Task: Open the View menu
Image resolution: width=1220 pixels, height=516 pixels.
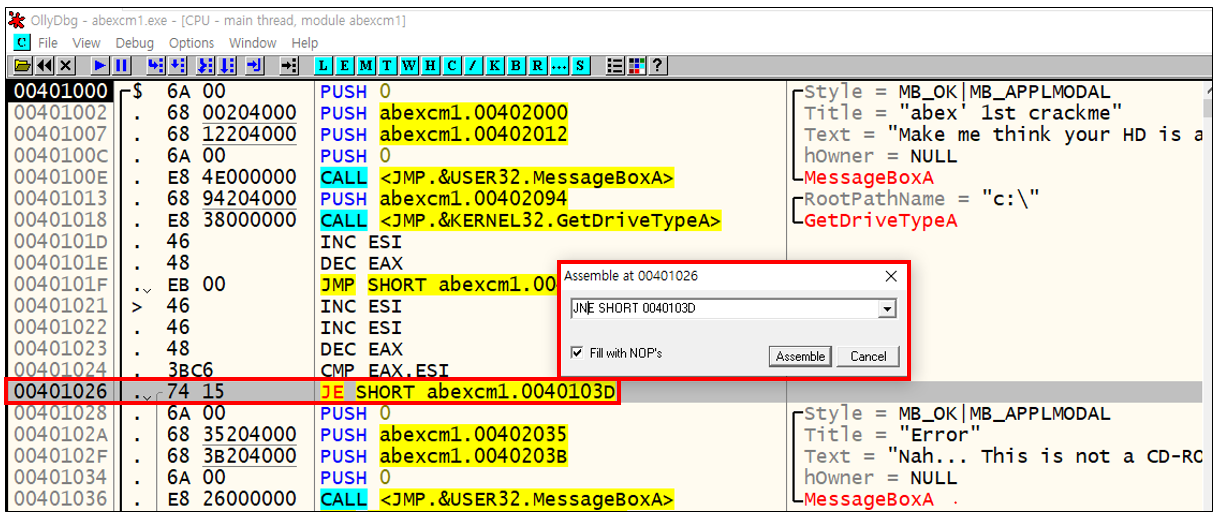Action: (86, 43)
